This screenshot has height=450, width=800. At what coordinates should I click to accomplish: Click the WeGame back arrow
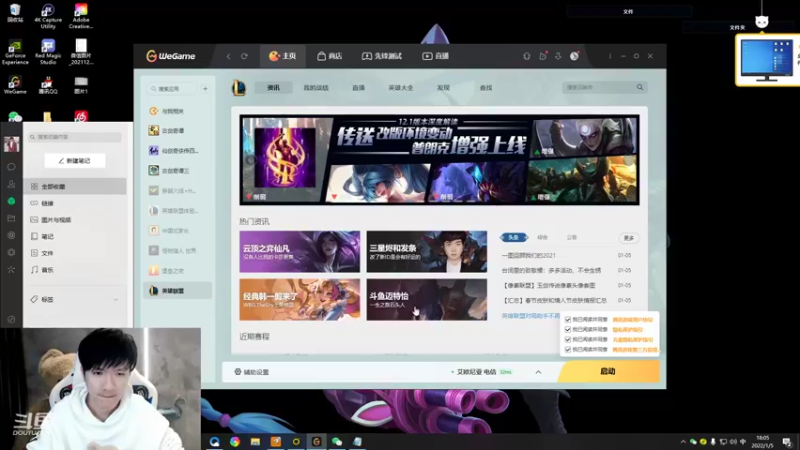pyautogui.click(x=229, y=56)
